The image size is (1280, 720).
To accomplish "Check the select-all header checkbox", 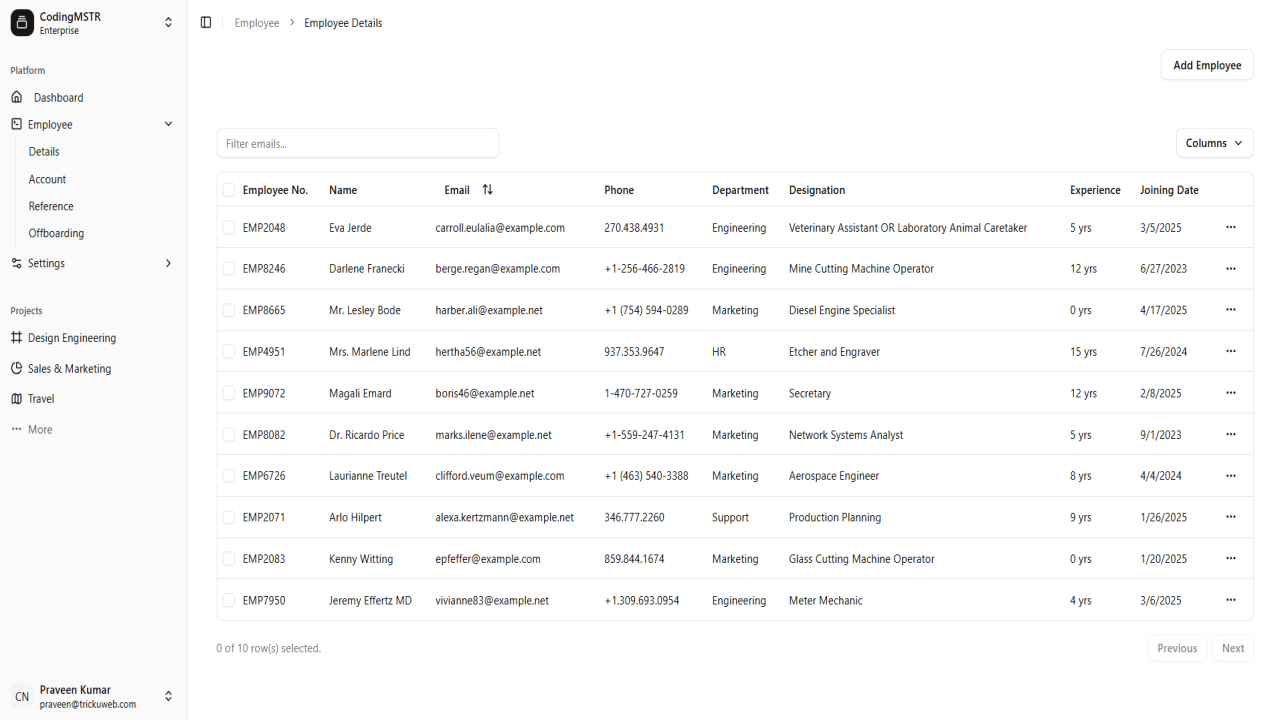I will click(x=229, y=189).
